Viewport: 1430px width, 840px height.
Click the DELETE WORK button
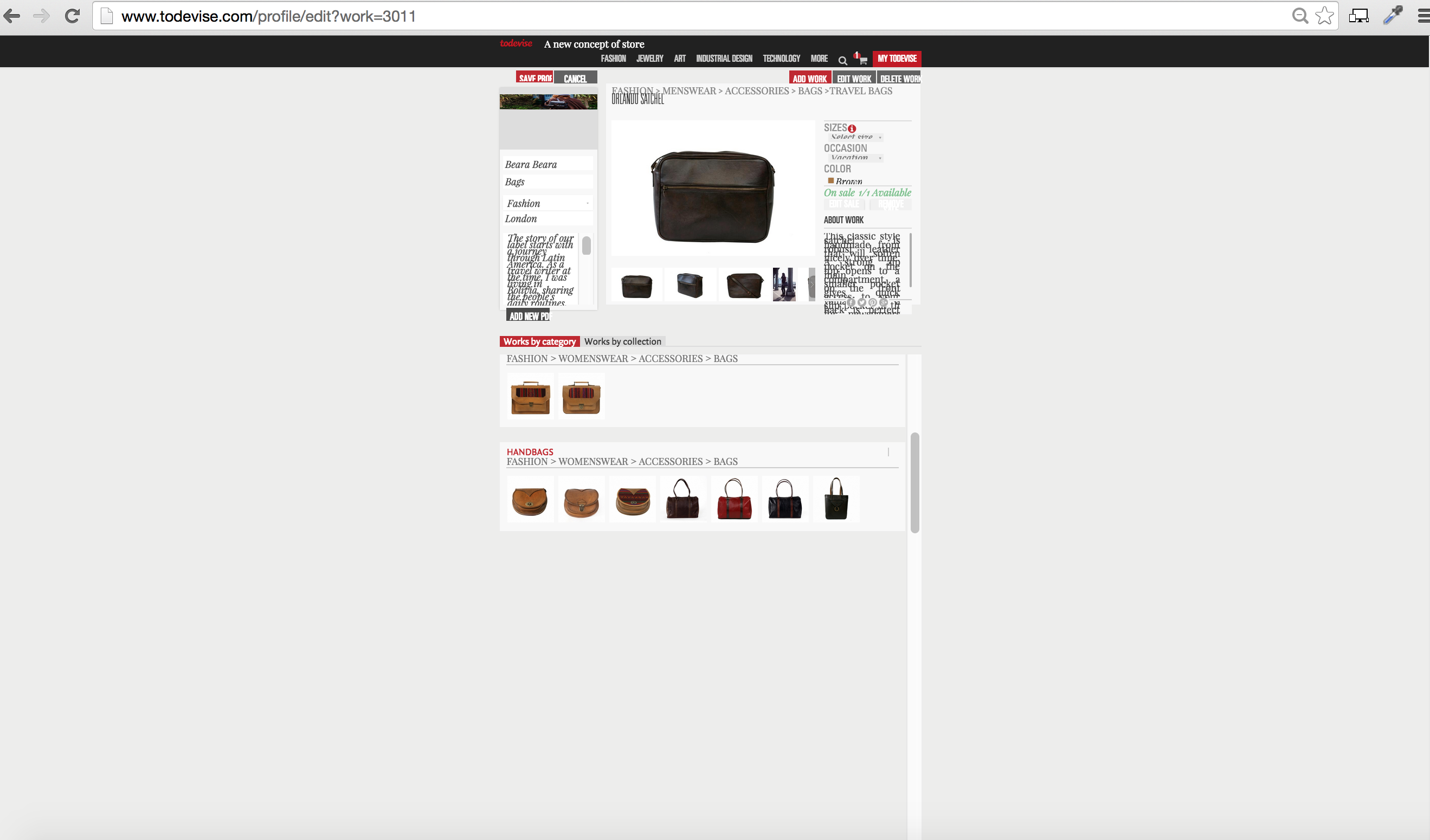coord(899,77)
